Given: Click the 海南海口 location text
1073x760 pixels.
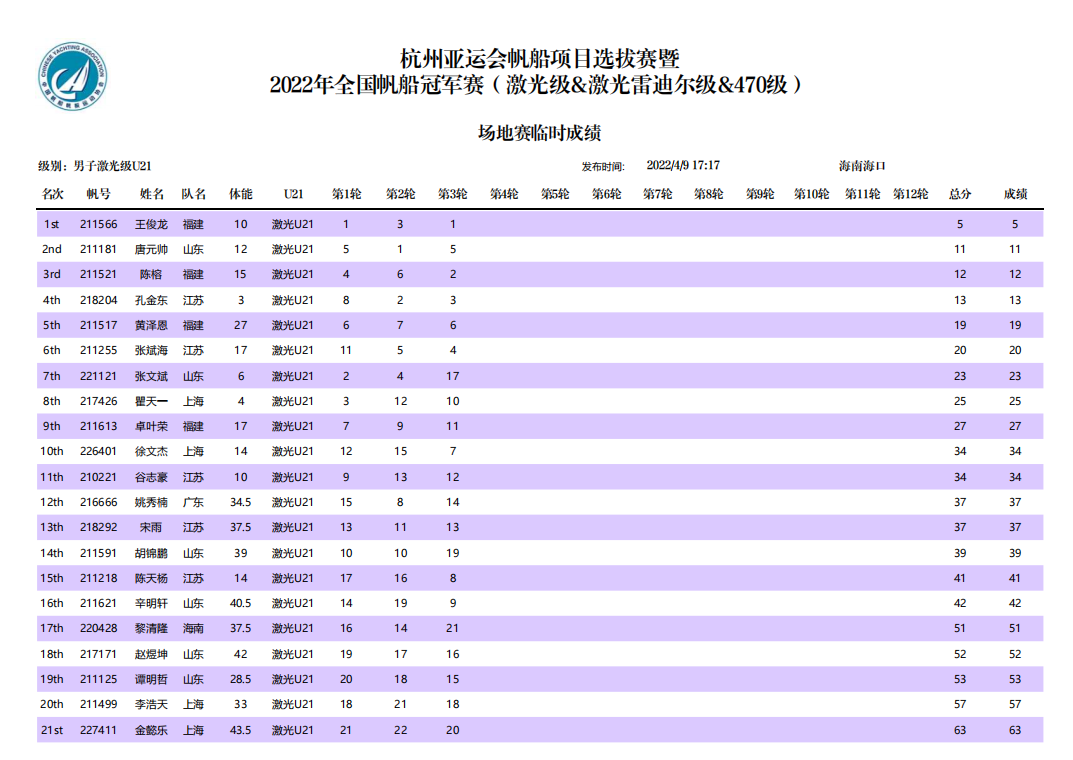Looking at the screenshot, I should pos(862,166).
